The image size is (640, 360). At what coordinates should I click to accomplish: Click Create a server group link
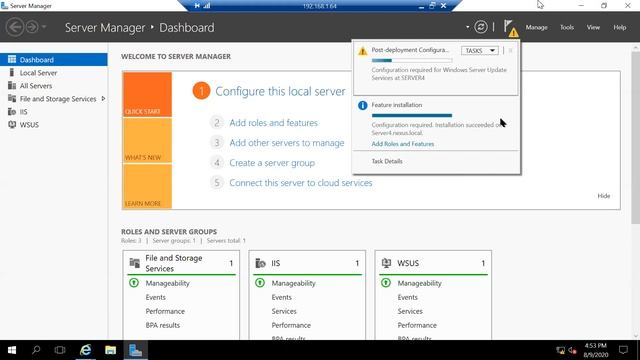[272, 163]
